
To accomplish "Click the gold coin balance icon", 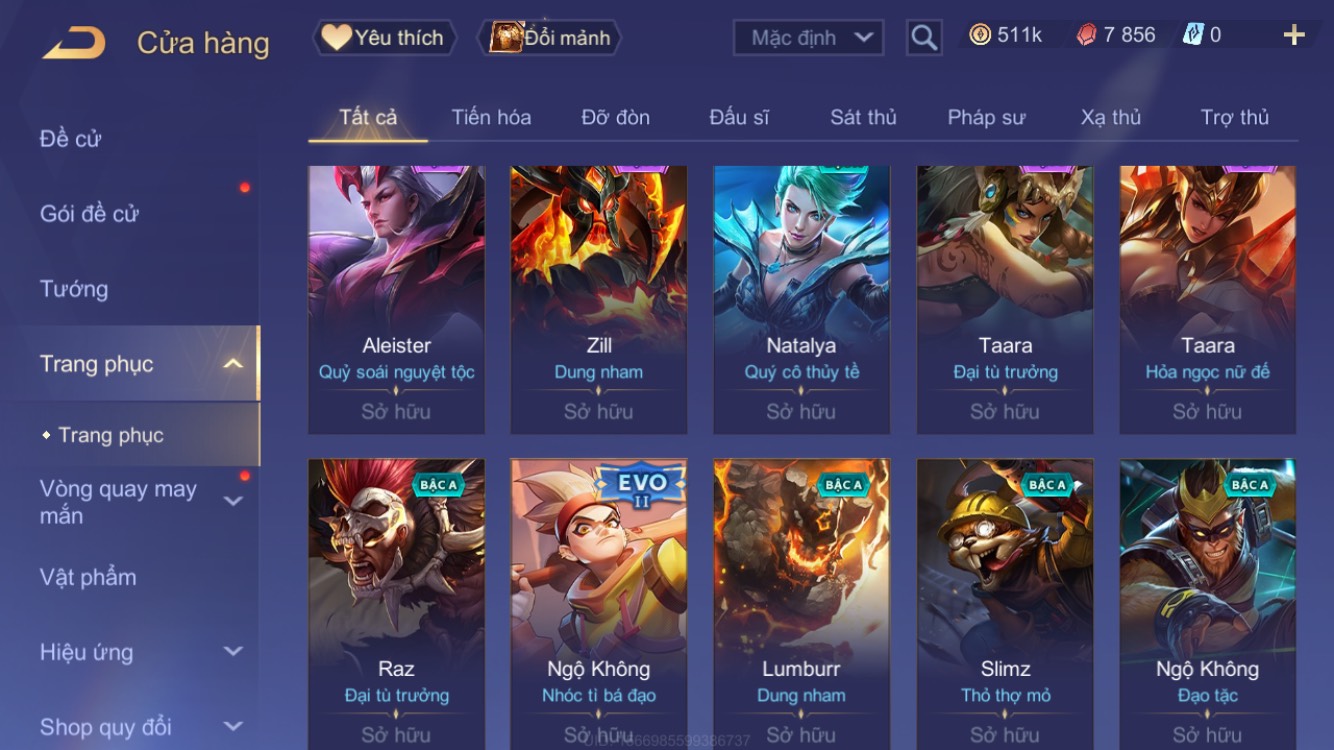I will tap(980, 35).
